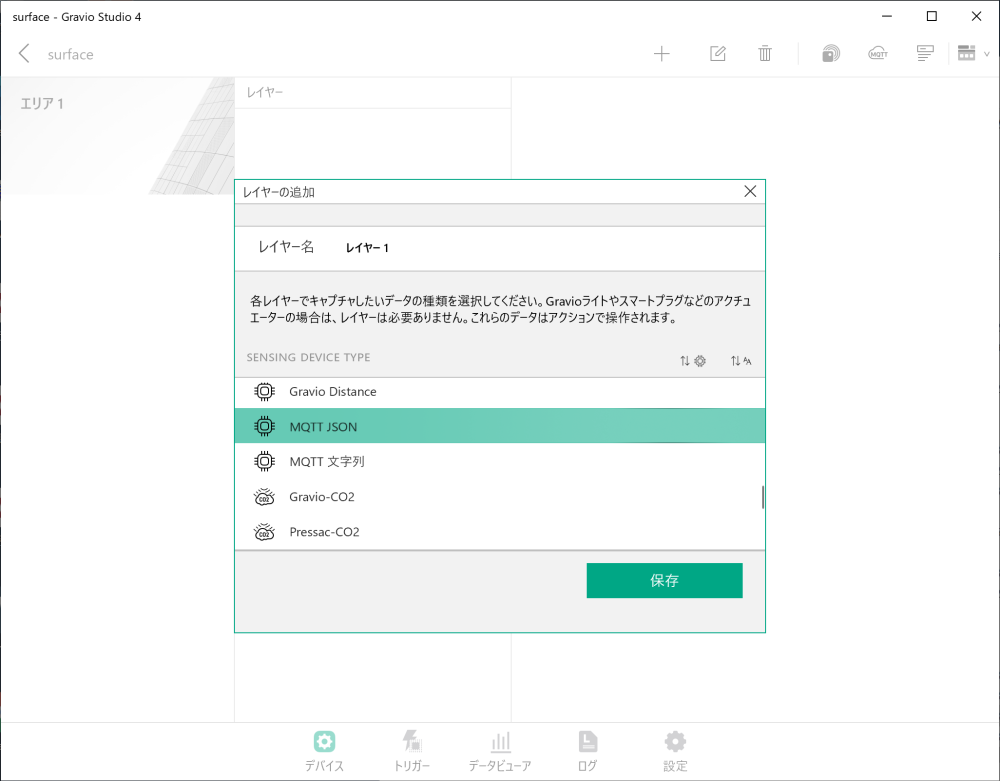Viewport: 1000px width, 781px height.
Task: Expand the layout view dropdown chevron
Action: coord(988,53)
